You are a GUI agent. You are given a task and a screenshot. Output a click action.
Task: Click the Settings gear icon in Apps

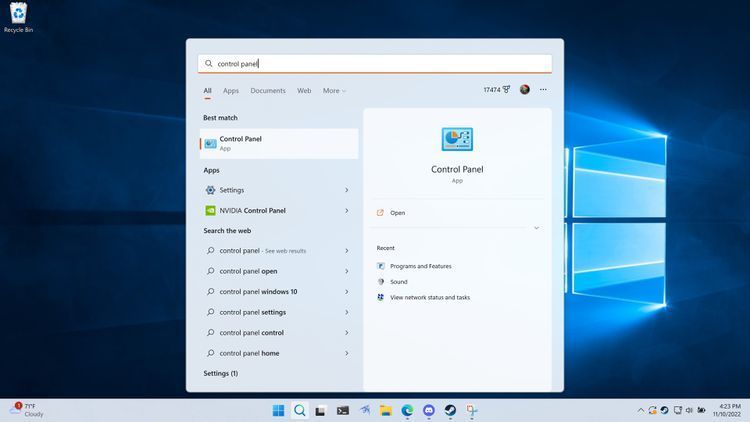coord(210,190)
